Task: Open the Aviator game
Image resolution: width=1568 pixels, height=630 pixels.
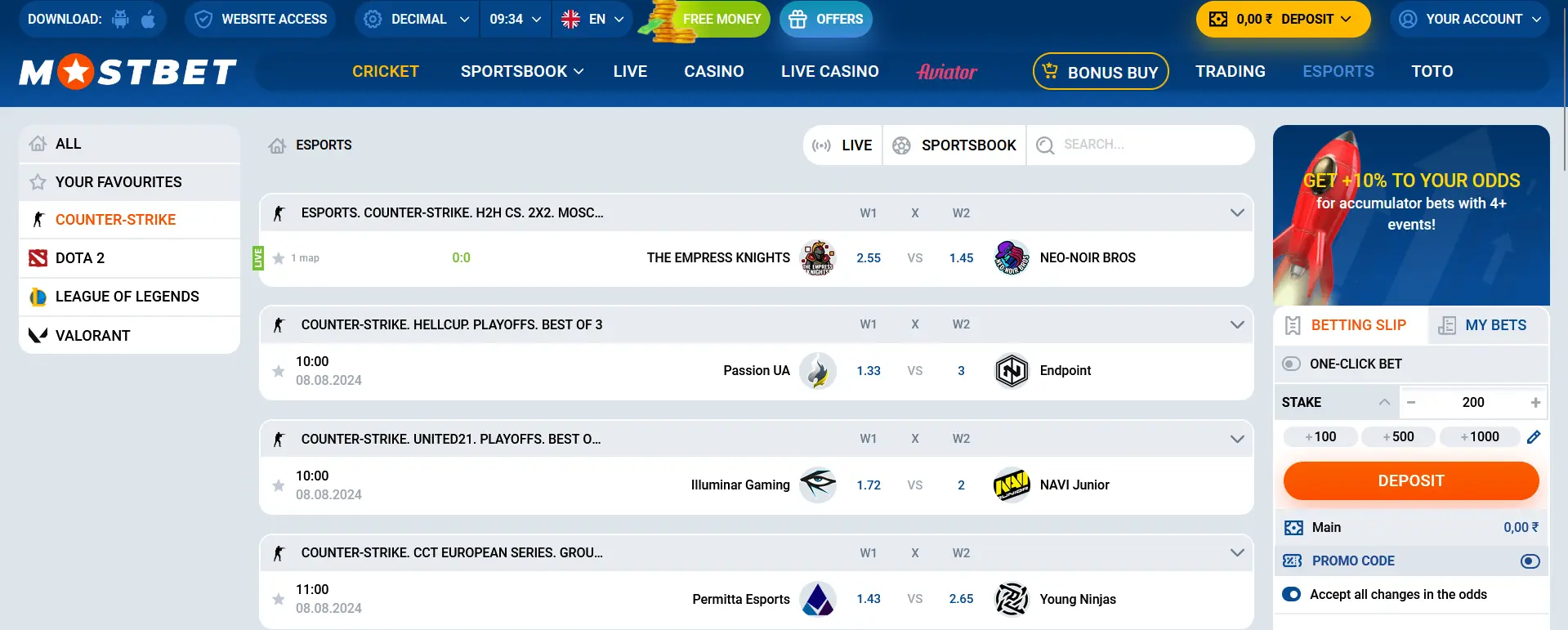Action: pos(947,72)
